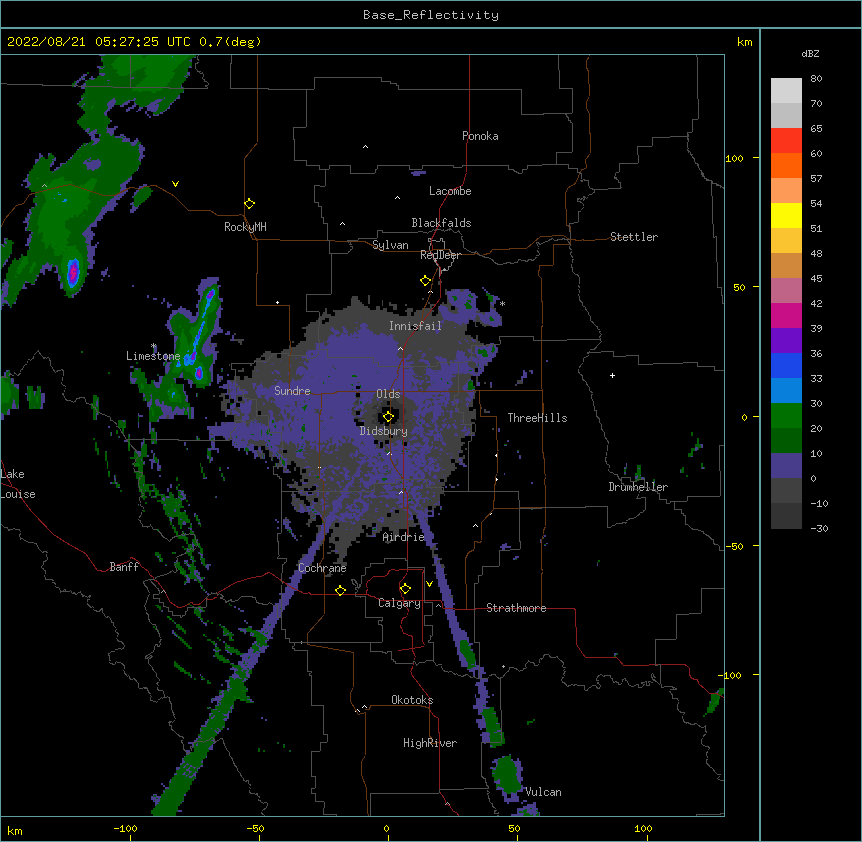
Task: Click the Sylvan label
Action: point(390,245)
